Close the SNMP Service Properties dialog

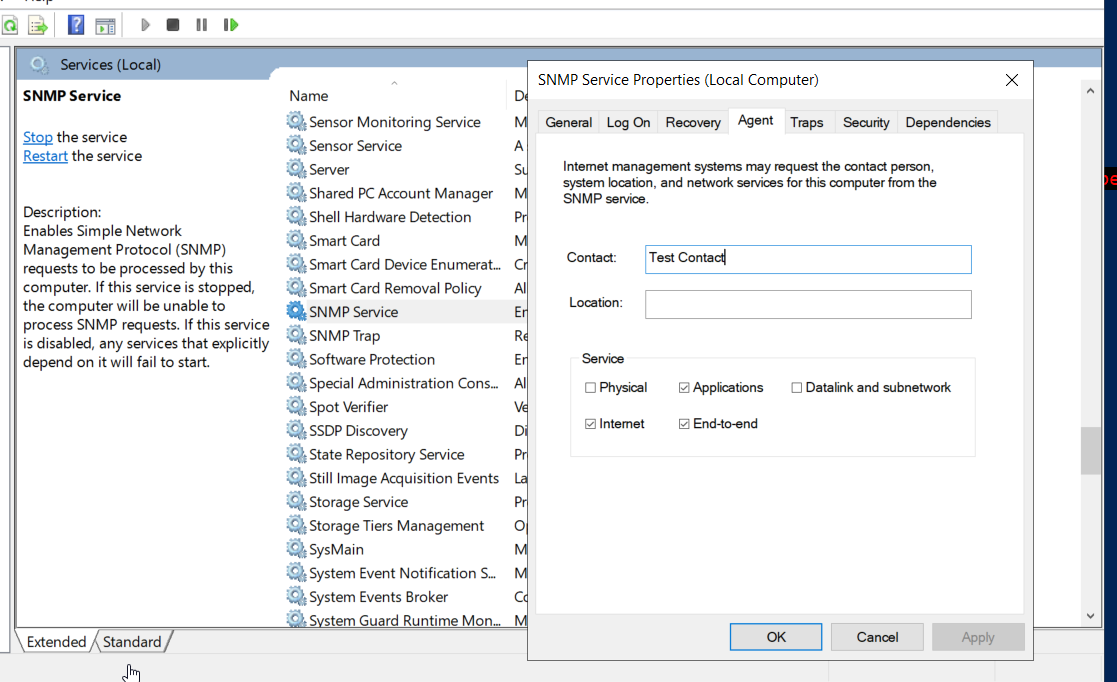tap(1012, 81)
